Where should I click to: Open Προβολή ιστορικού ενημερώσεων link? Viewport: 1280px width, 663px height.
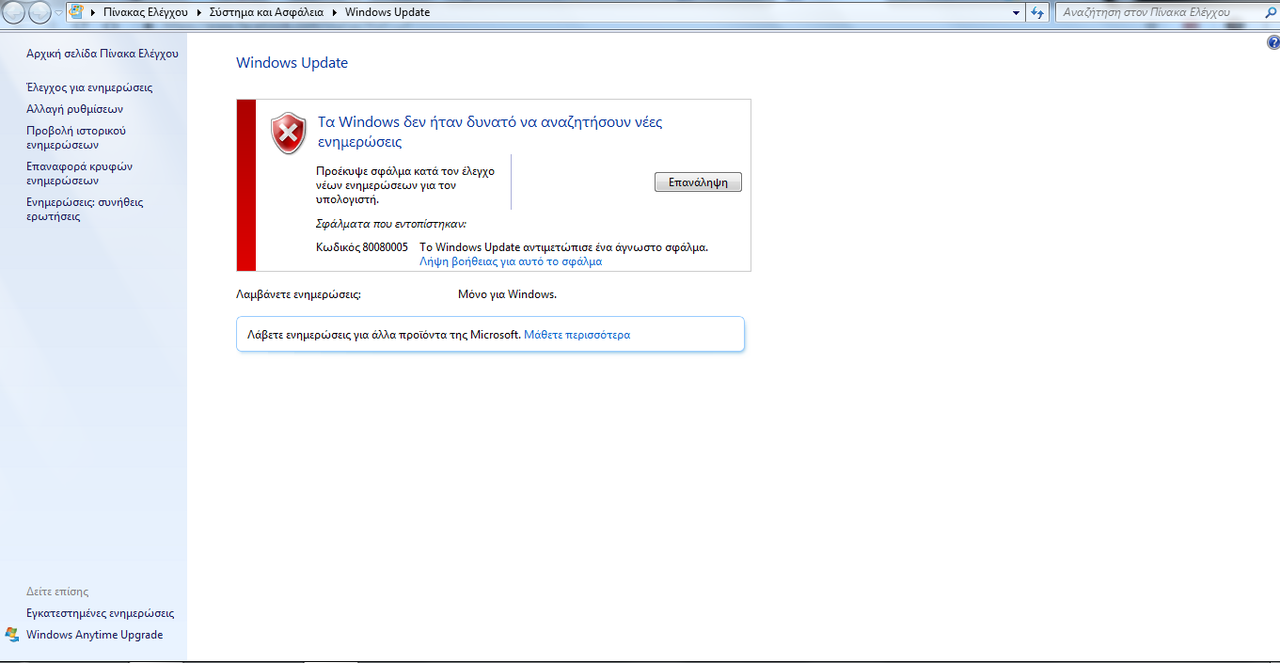[x=76, y=138]
